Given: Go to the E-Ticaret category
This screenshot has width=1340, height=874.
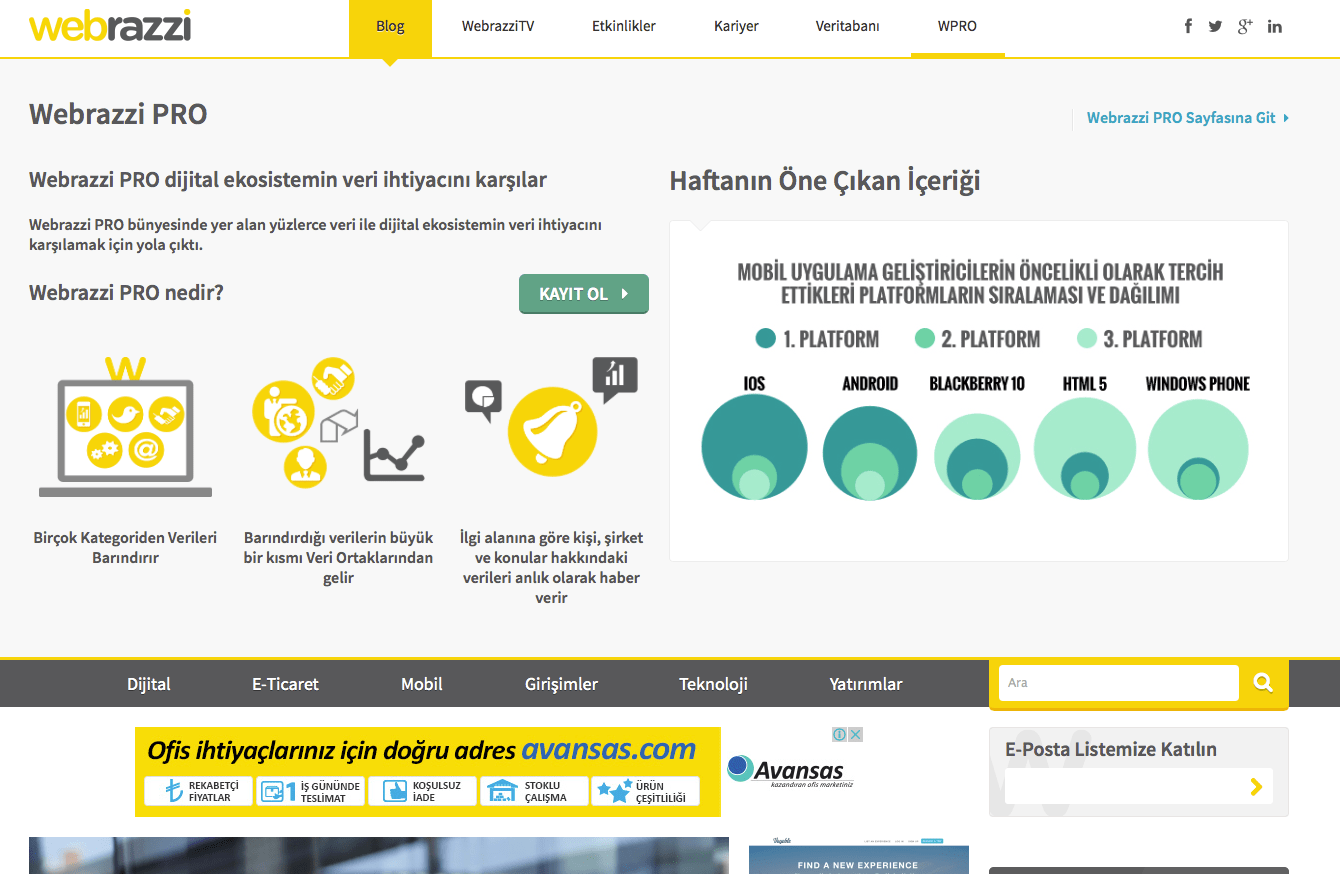Looking at the screenshot, I should (x=285, y=684).
